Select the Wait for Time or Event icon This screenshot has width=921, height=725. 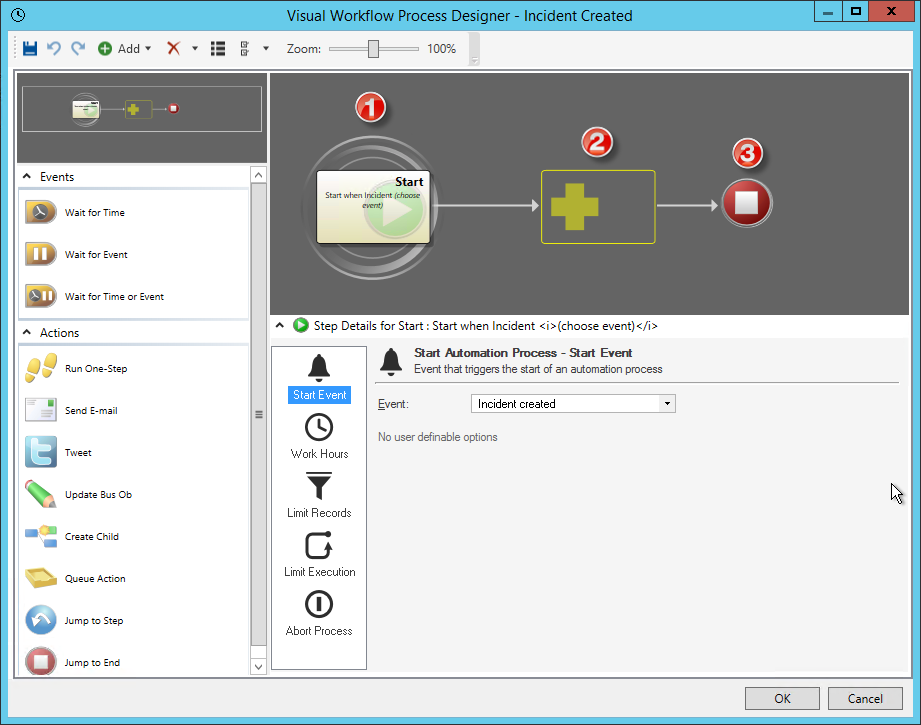(41, 296)
